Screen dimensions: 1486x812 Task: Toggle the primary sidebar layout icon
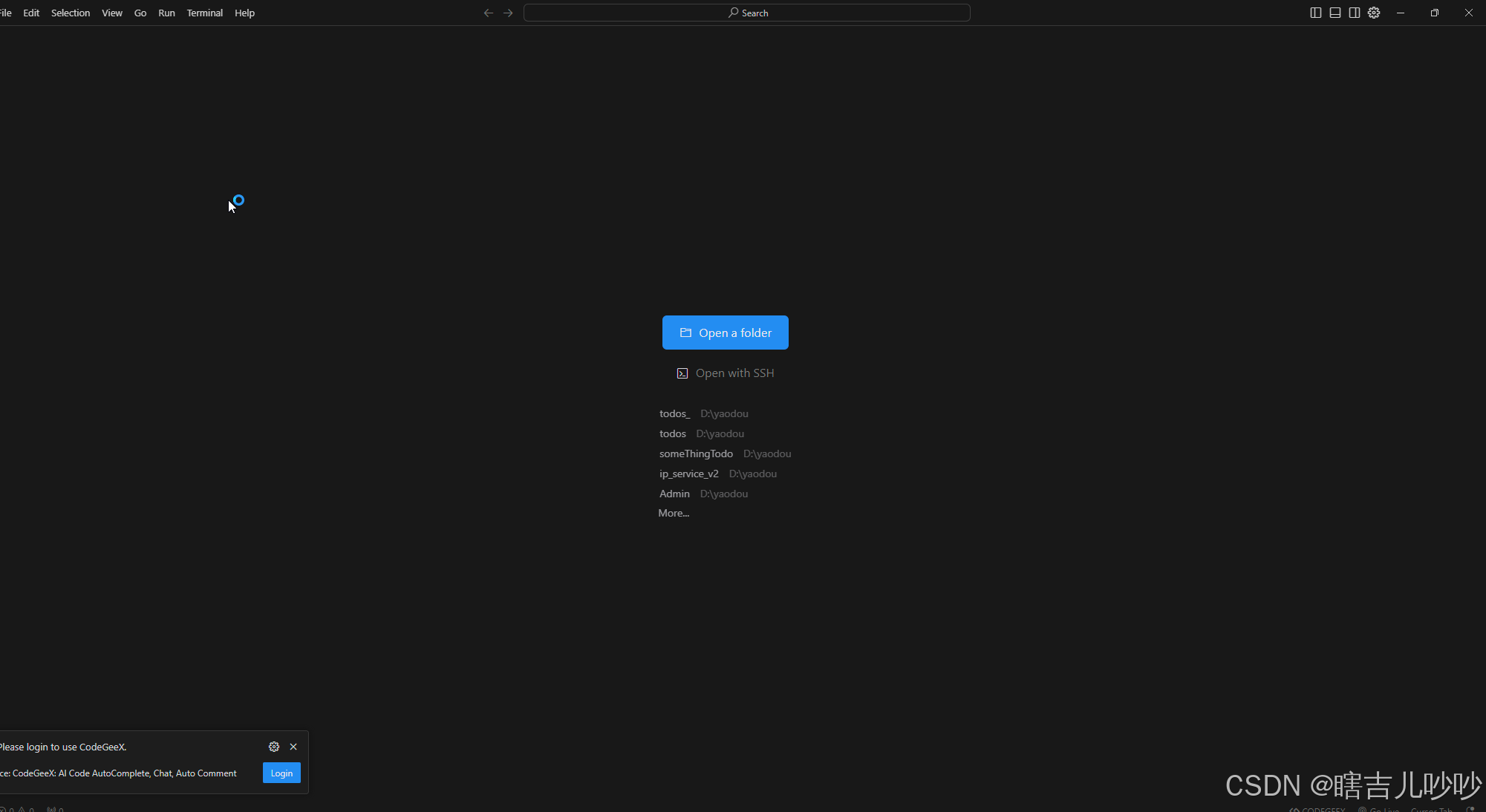tap(1315, 13)
